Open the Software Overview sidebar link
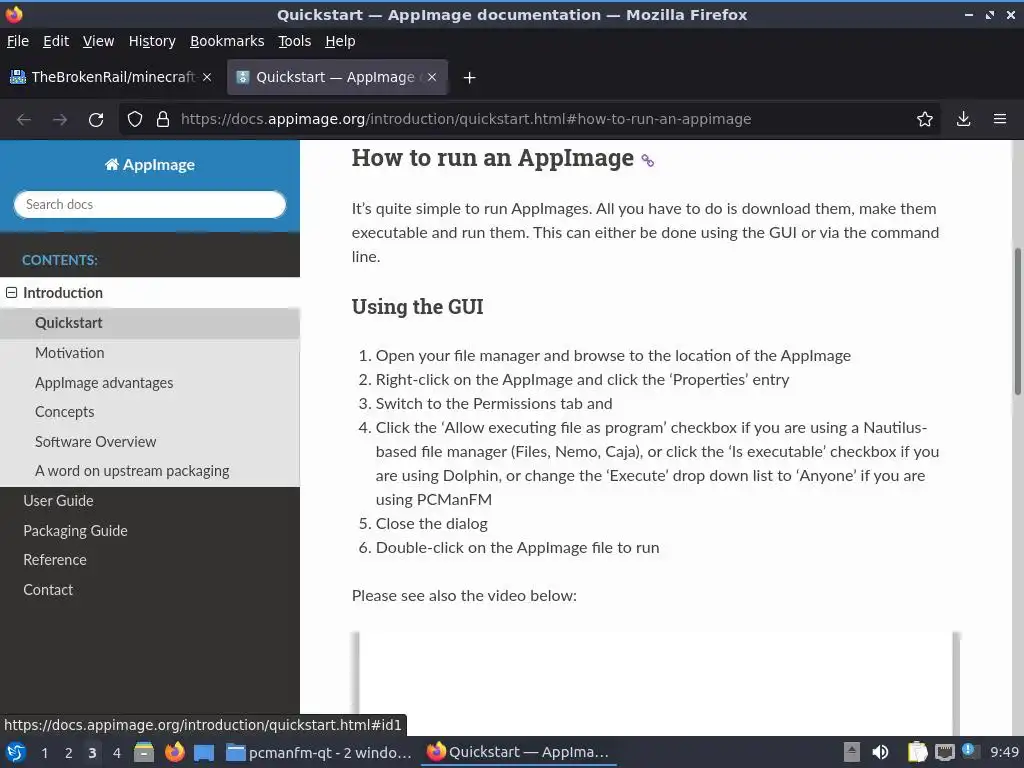 point(95,441)
